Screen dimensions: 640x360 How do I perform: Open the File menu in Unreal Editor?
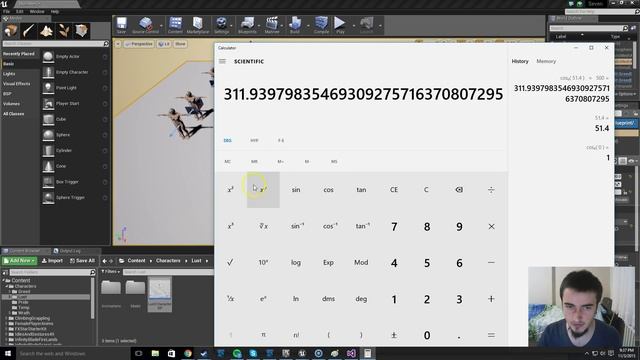(6, 11)
